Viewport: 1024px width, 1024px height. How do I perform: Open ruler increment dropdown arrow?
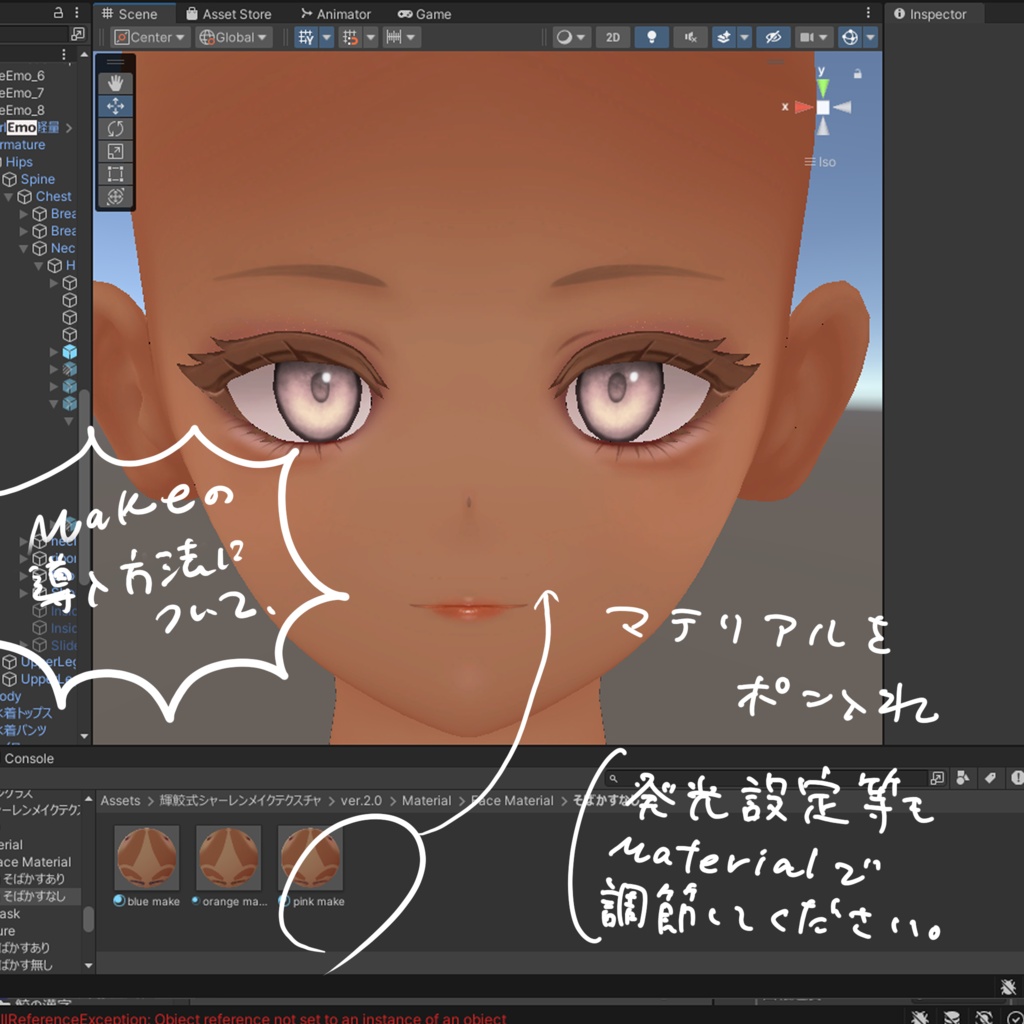point(411,37)
